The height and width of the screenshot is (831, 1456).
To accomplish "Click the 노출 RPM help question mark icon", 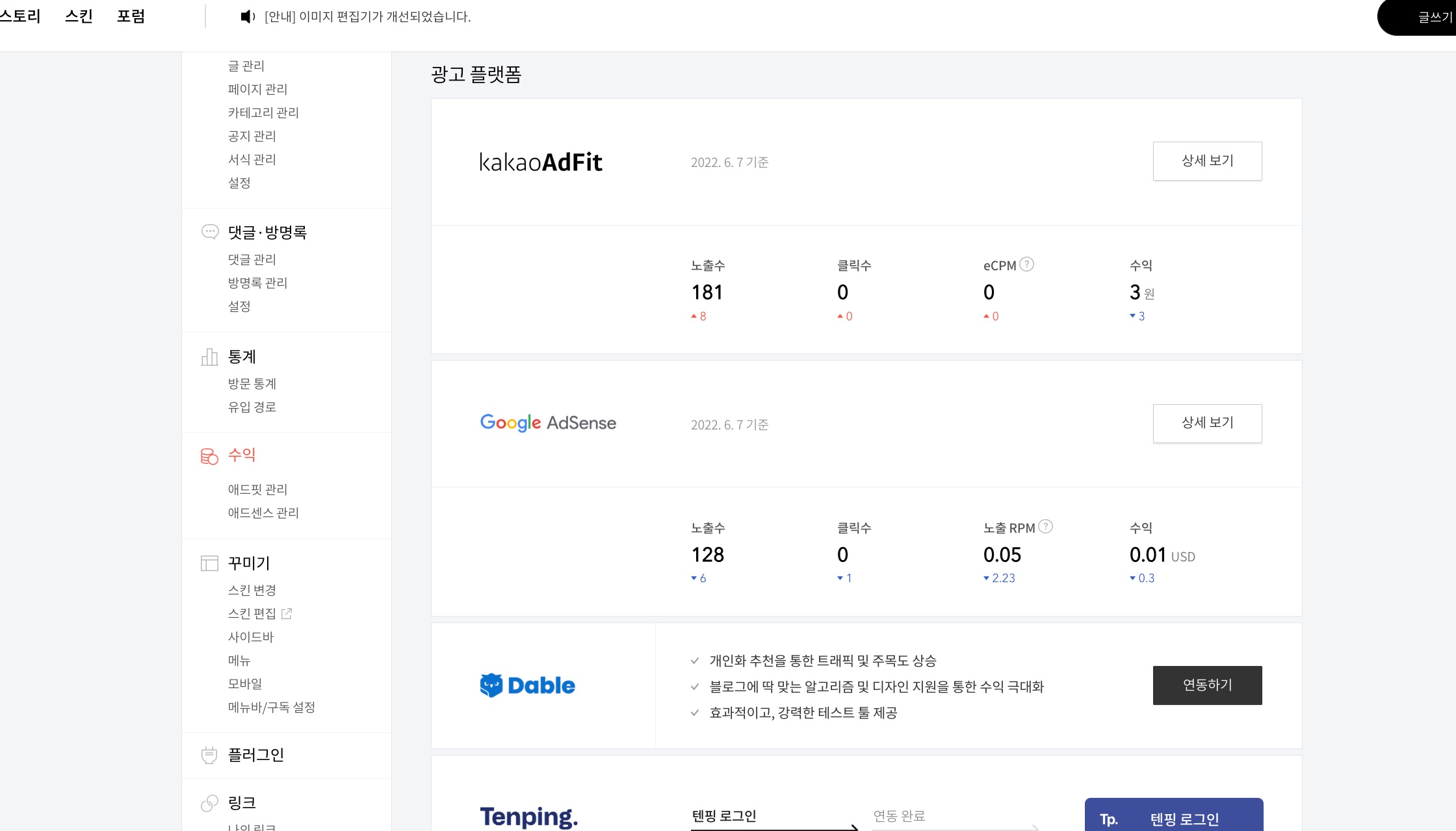I will pyautogui.click(x=1045, y=526).
